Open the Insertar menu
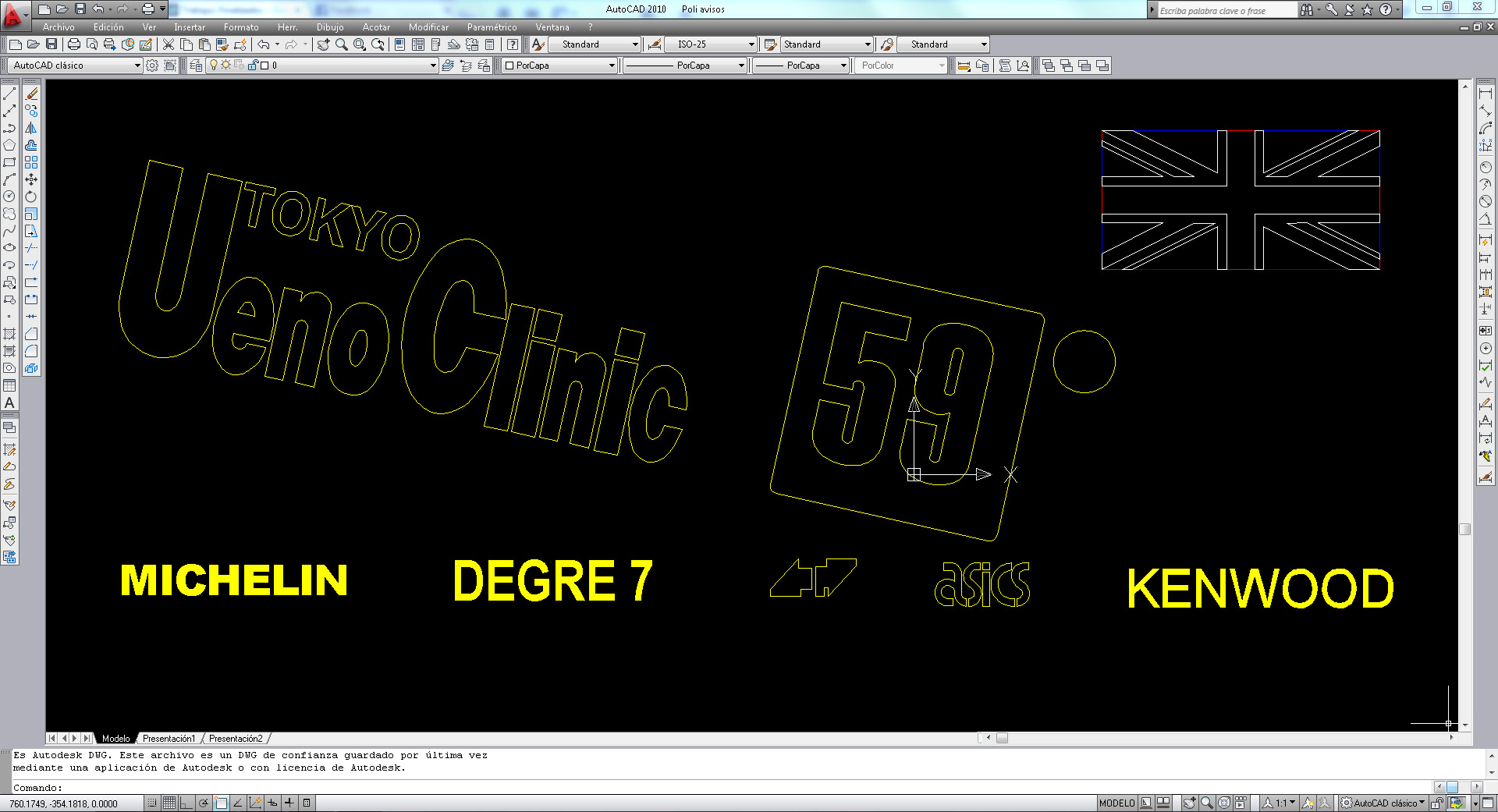 [x=190, y=27]
